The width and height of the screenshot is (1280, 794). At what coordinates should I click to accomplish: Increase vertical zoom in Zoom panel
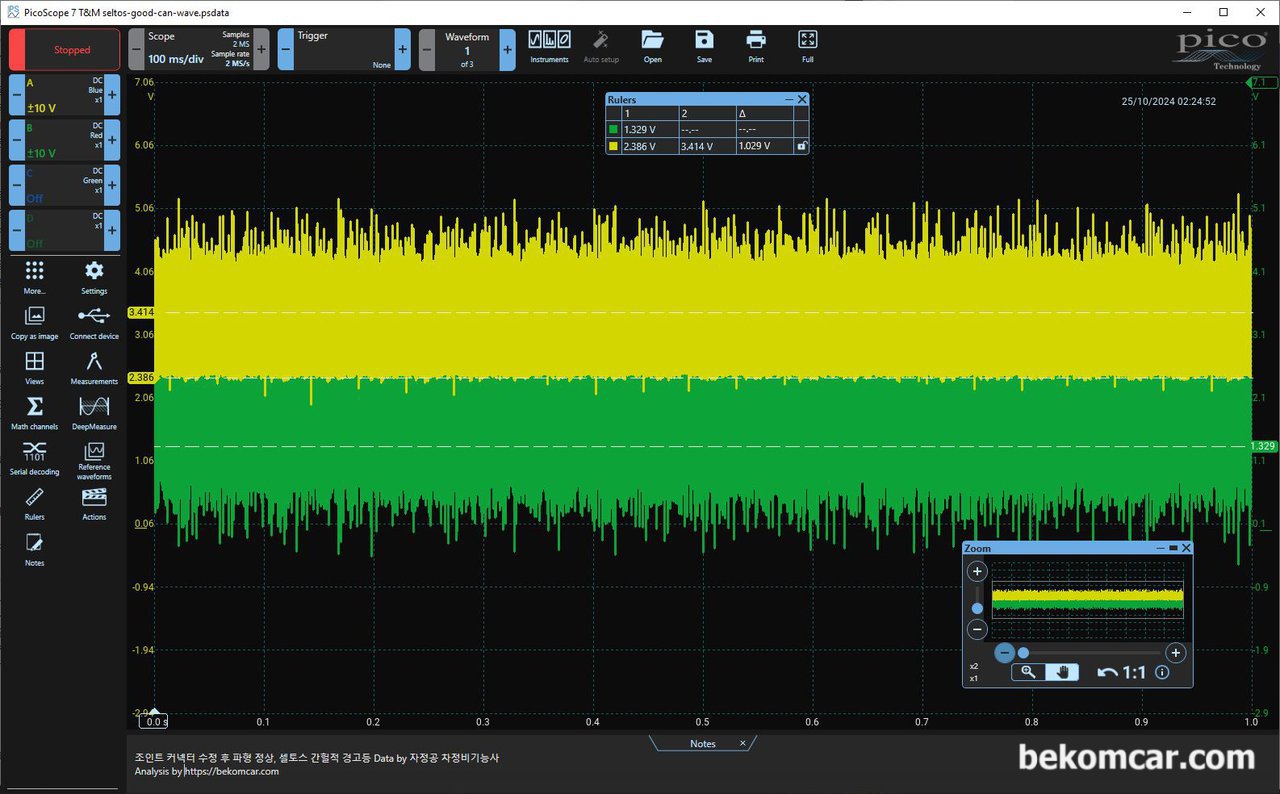pos(977,572)
